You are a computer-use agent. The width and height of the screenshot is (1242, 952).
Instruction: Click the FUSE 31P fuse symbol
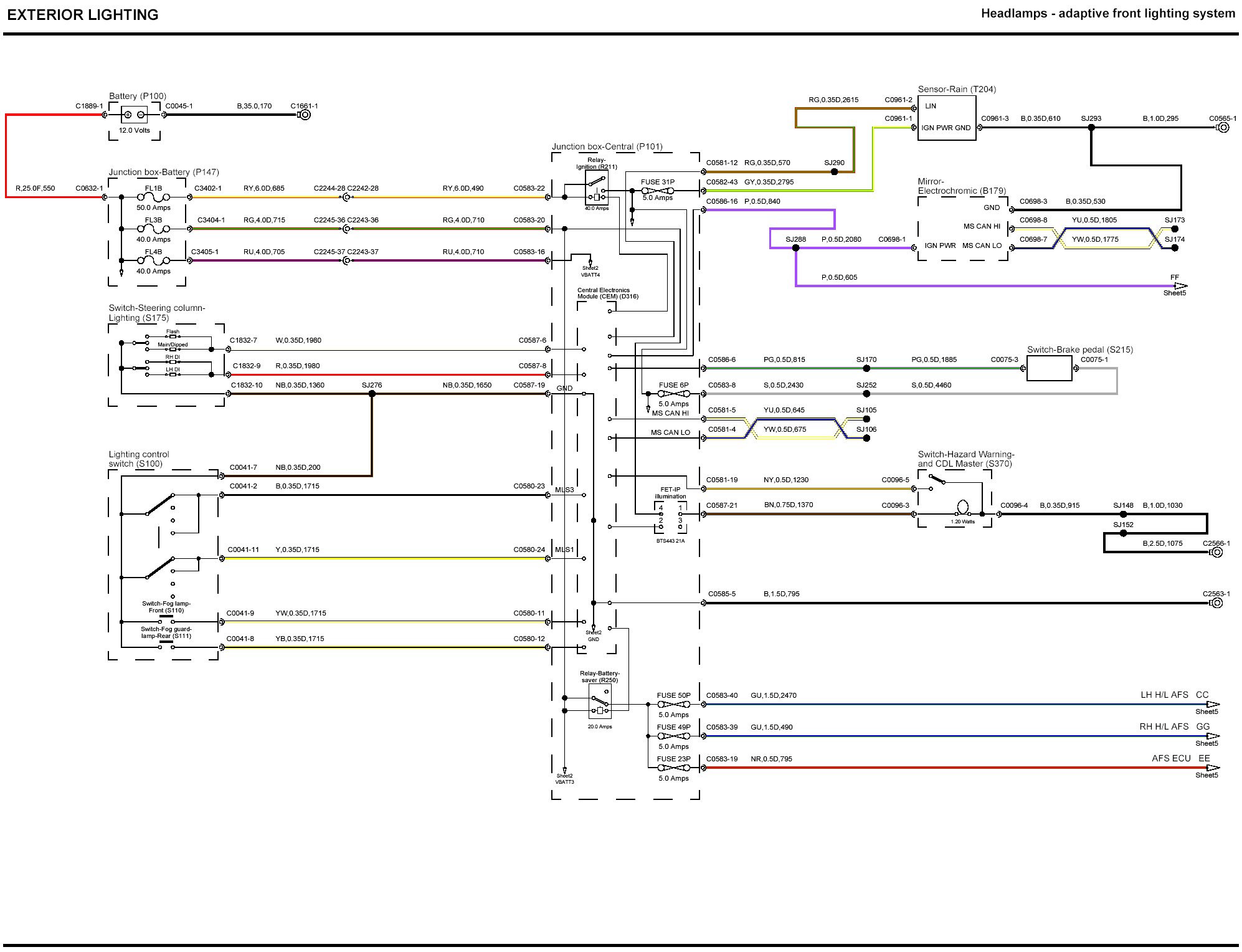(x=658, y=190)
